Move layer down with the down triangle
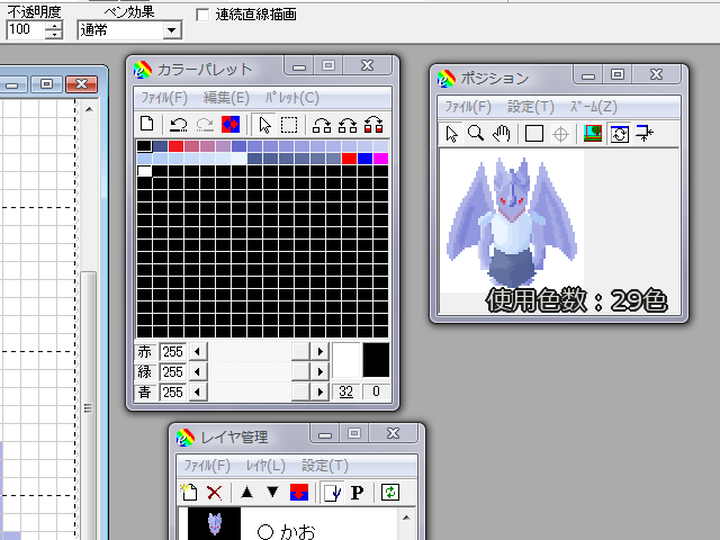720x540 pixels. coord(273,492)
